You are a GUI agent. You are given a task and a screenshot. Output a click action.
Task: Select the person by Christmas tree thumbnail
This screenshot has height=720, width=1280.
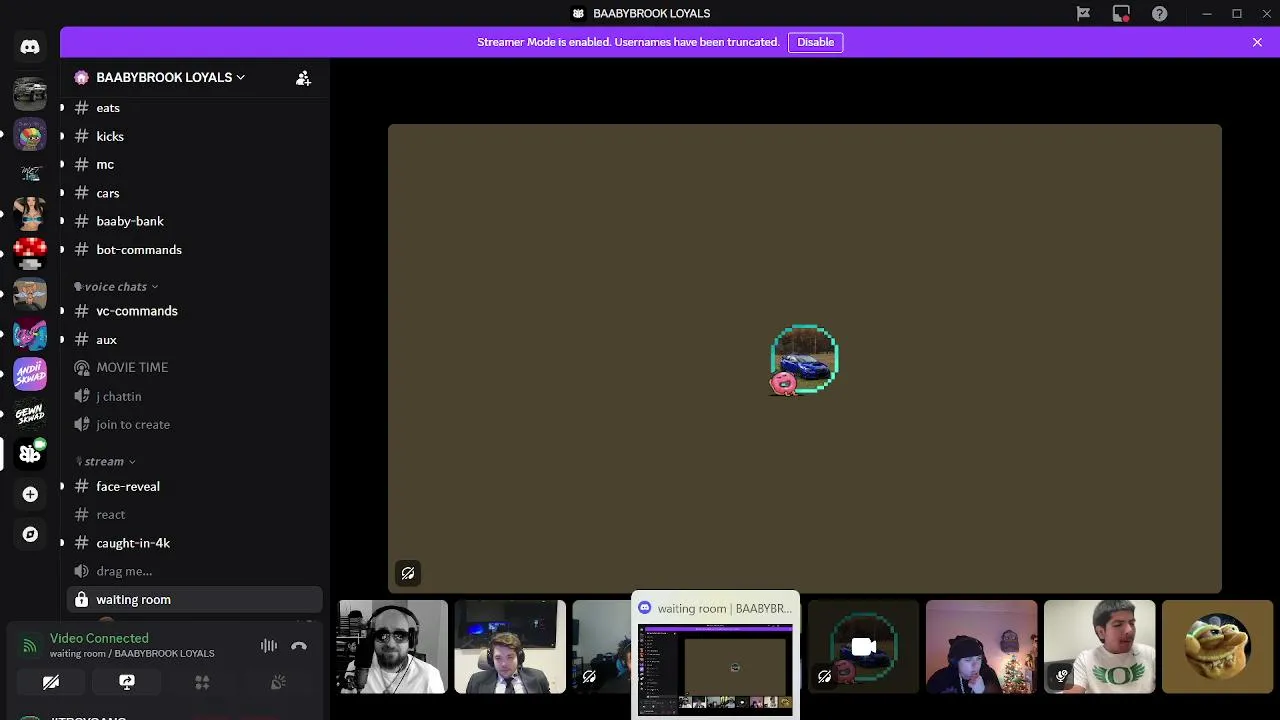(x=981, y=647)
